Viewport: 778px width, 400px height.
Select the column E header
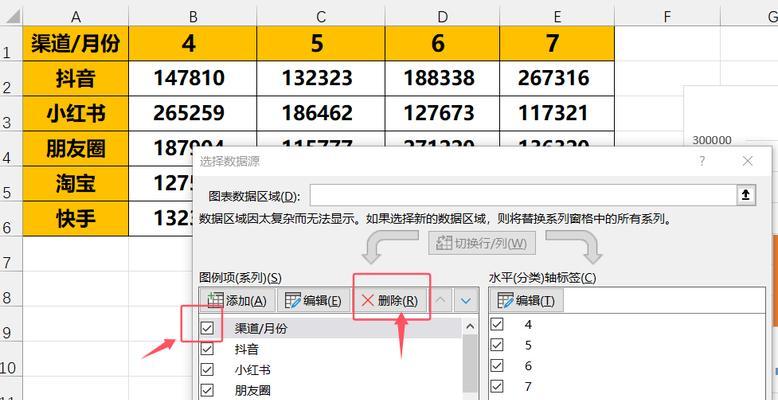(x=557, y=17)
